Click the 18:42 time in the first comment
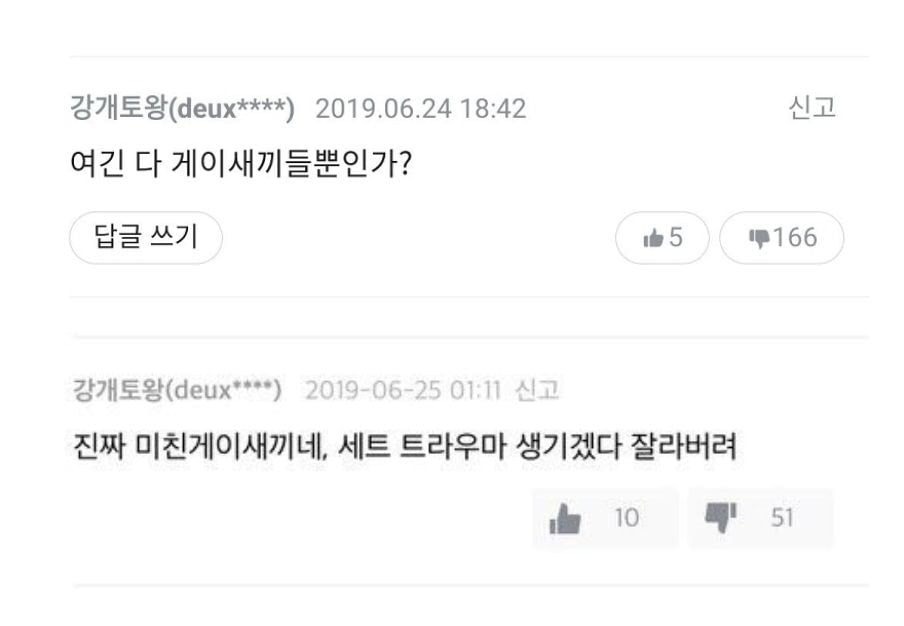 pos(493,108)
